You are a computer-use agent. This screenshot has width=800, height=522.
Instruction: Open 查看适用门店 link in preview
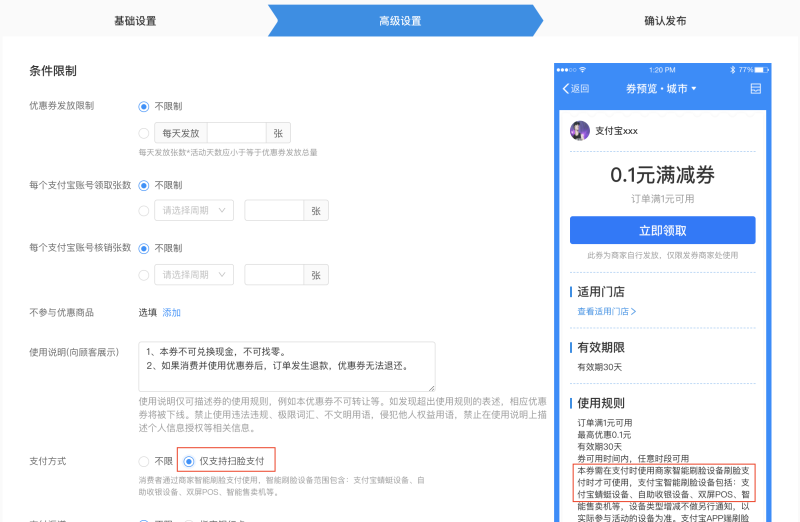(607, 311)
